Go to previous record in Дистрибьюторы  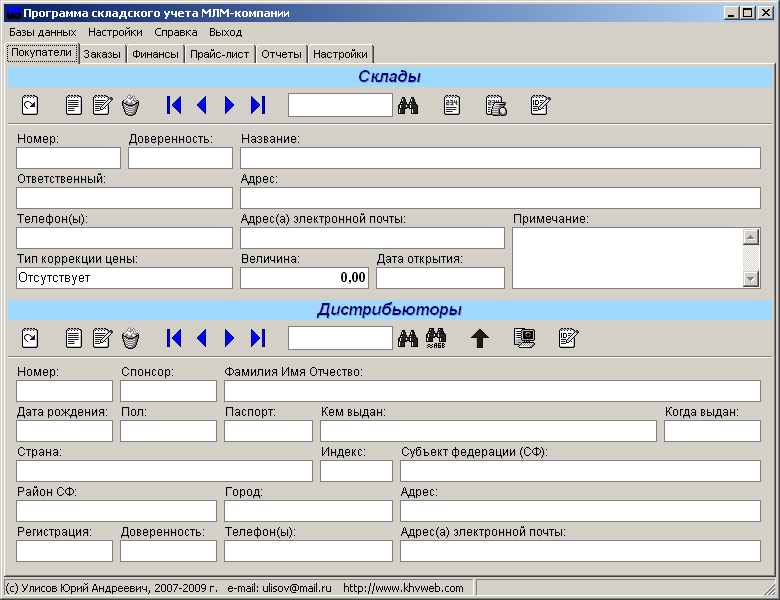pyautogui.click(x=201, y=338)
